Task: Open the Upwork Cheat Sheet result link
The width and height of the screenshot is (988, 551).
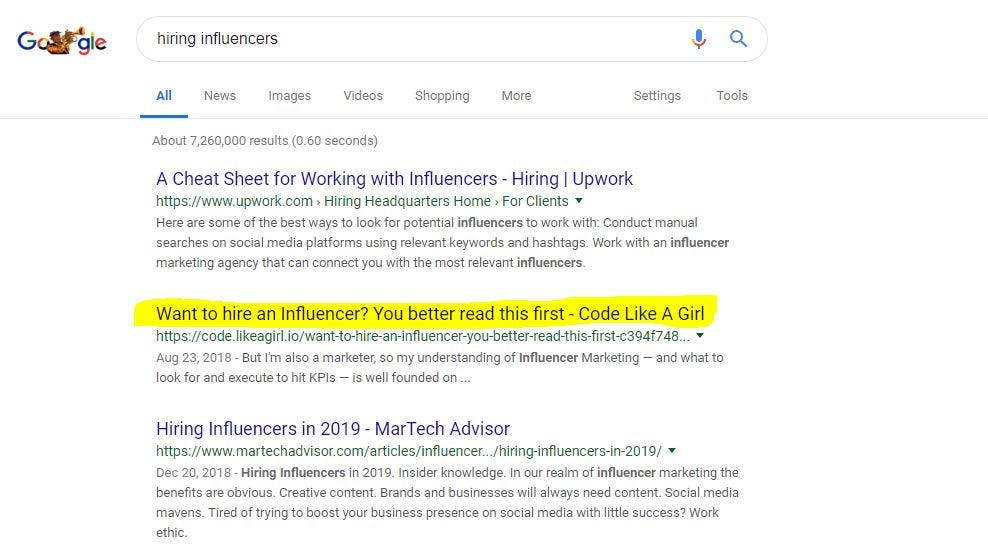Action: pos(394,179)
